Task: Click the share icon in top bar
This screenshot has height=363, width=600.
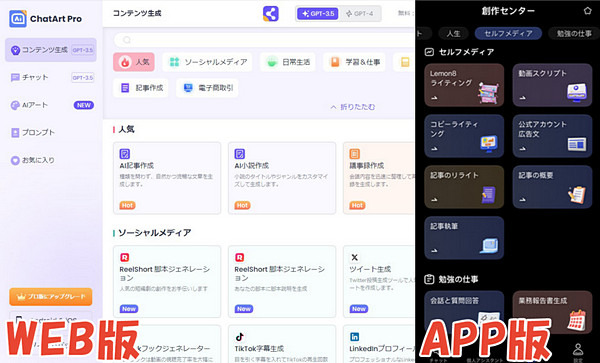Action: pos(271,14)
